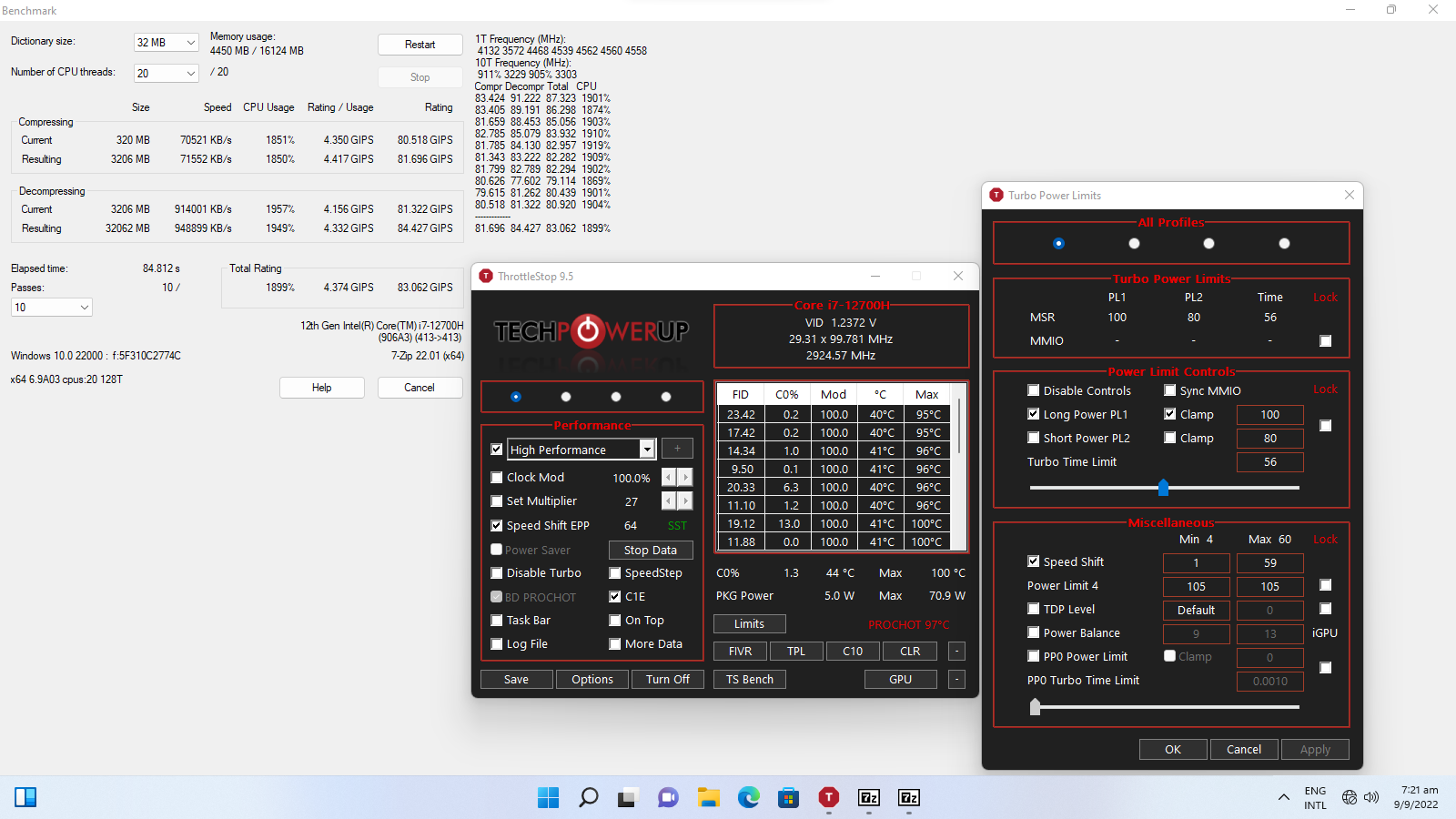Viewport: 1456px width, 819px height.
Task: Open the FIVR window
Action: point(740,651)
